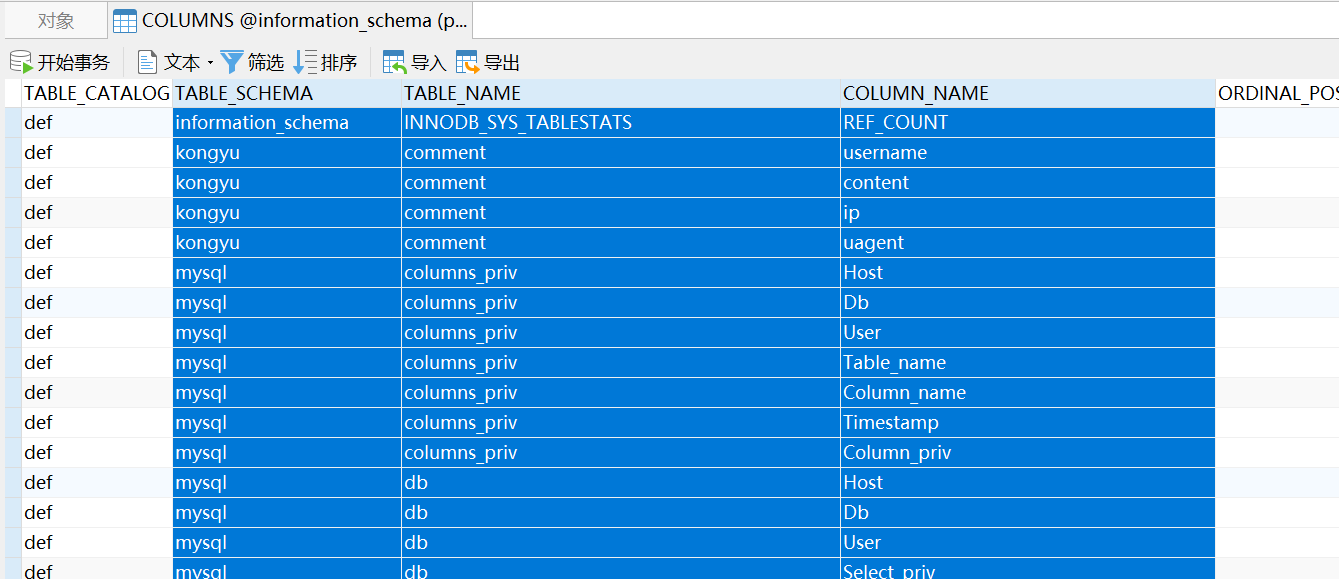The width and height of the screenshot is (1339, 579).
Task: Click the Filter (筛选) funnel icon
Action: 232,62
